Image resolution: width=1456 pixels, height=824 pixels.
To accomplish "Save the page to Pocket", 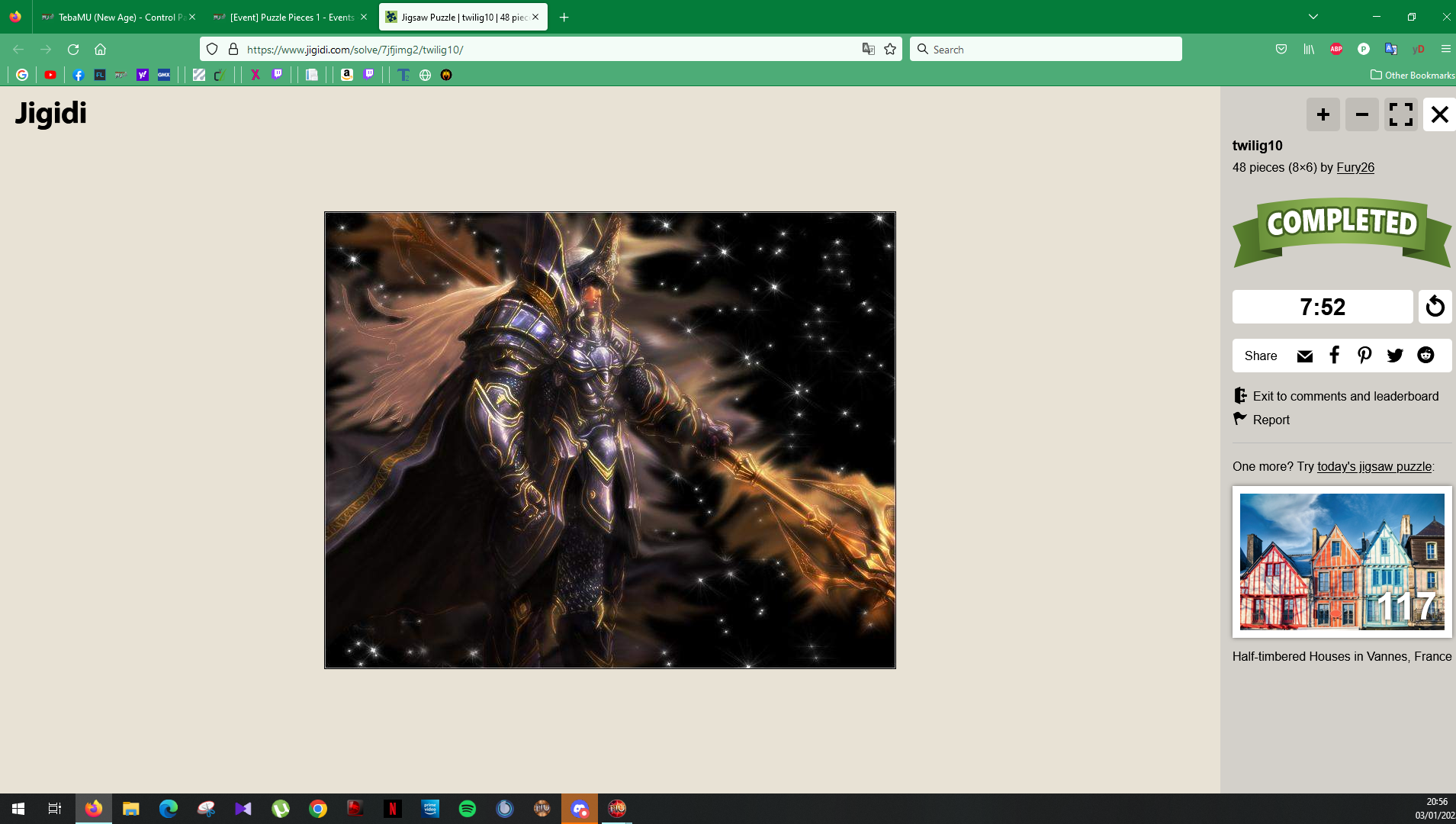I will coord(1281,49).
